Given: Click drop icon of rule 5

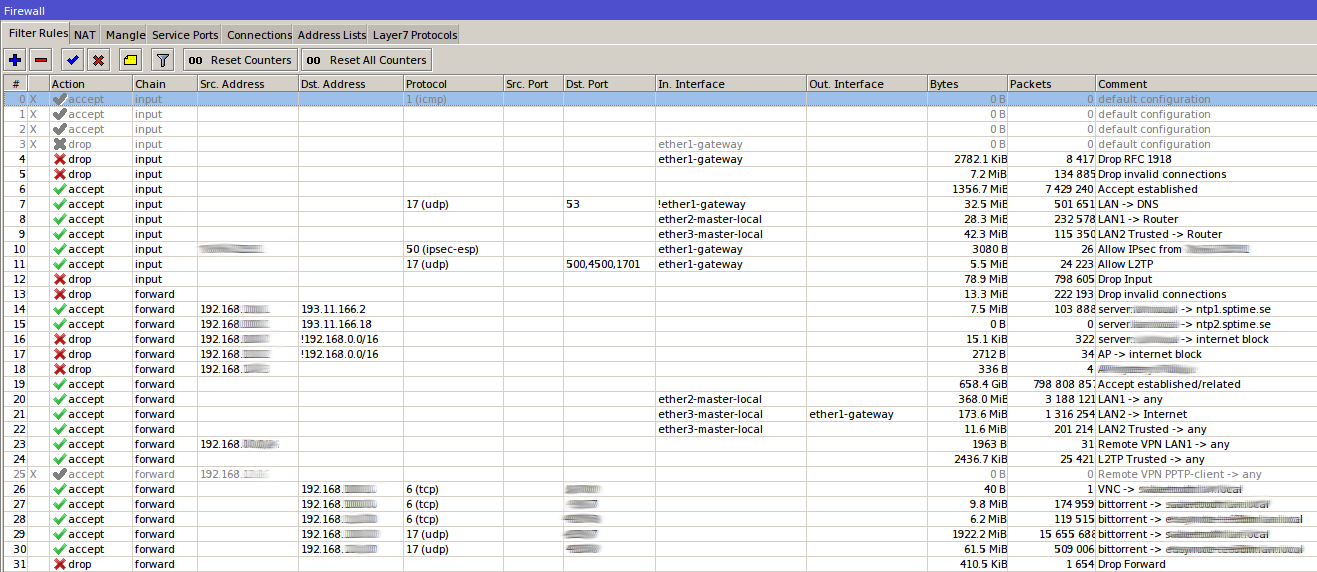Looking at the screenshot, I should point(60,174).
